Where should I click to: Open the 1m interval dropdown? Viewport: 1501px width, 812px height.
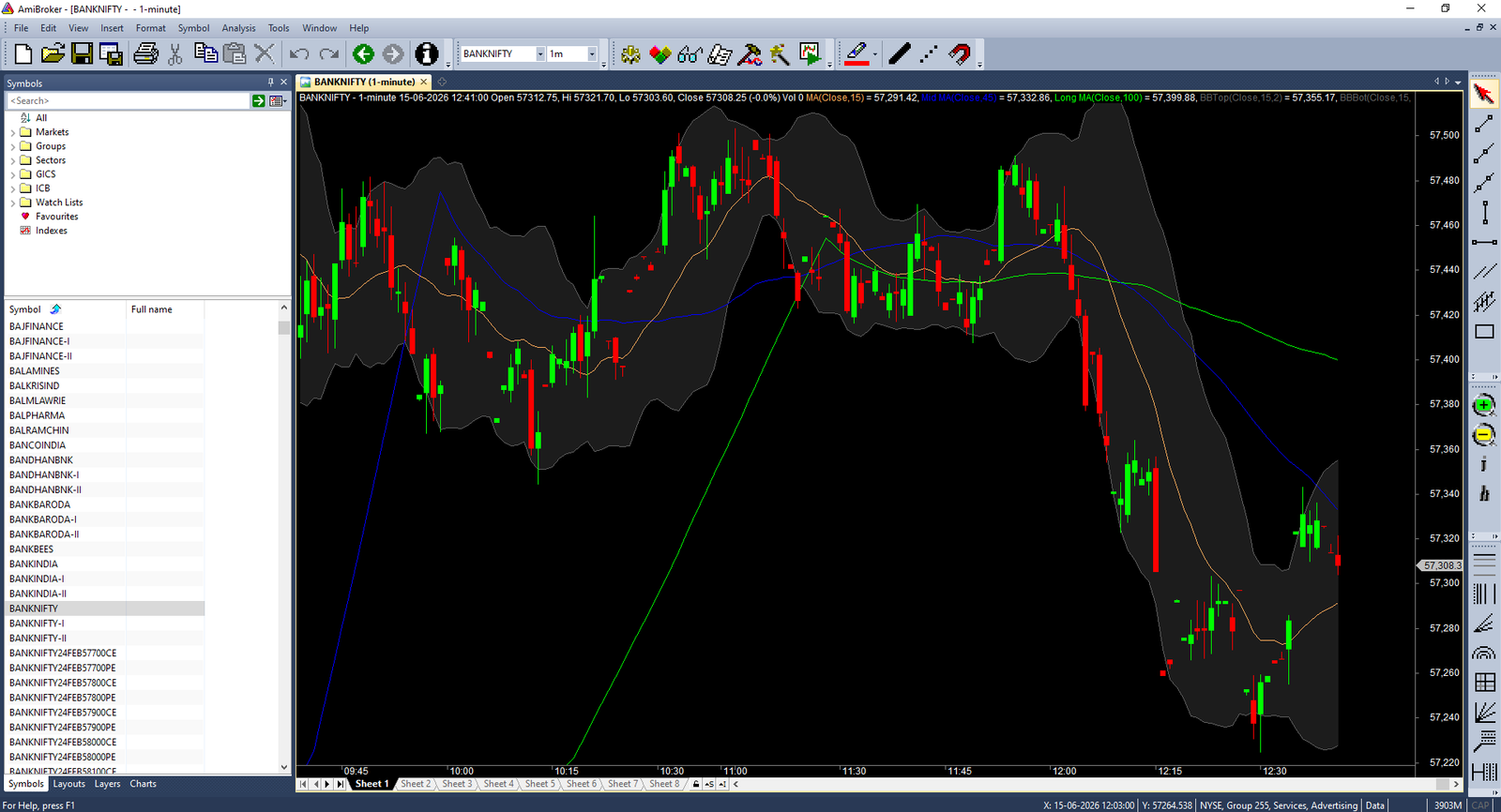(x=592, y=54)
